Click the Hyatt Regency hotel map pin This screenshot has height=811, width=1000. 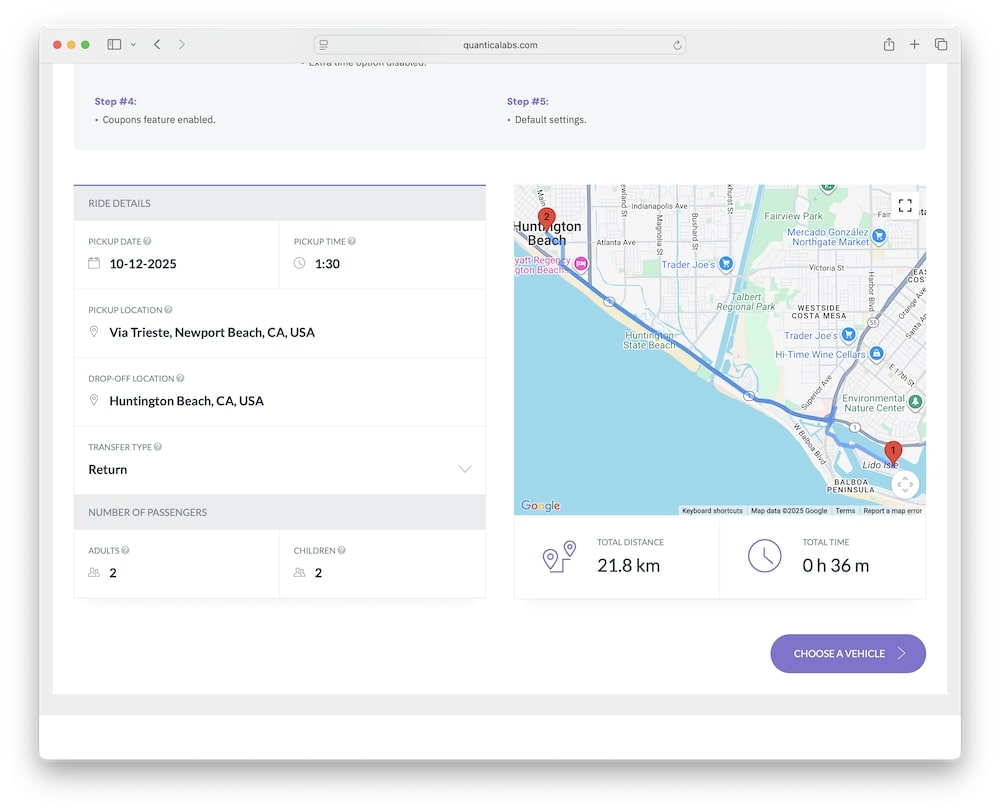tap(580, 263)
